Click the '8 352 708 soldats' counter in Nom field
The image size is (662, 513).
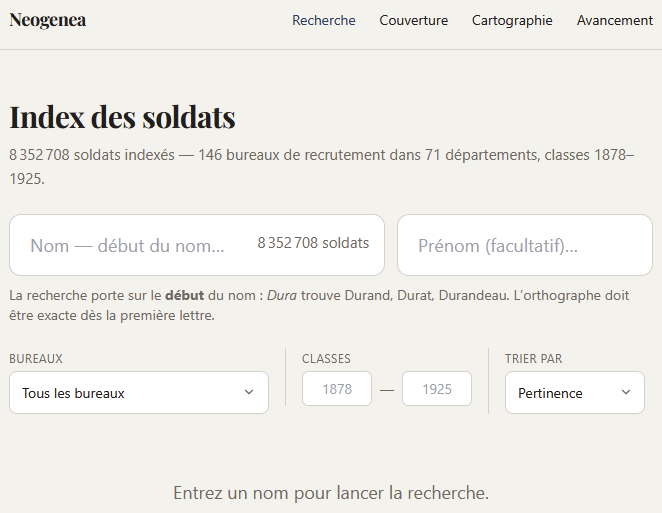click(x=313, y=243)
